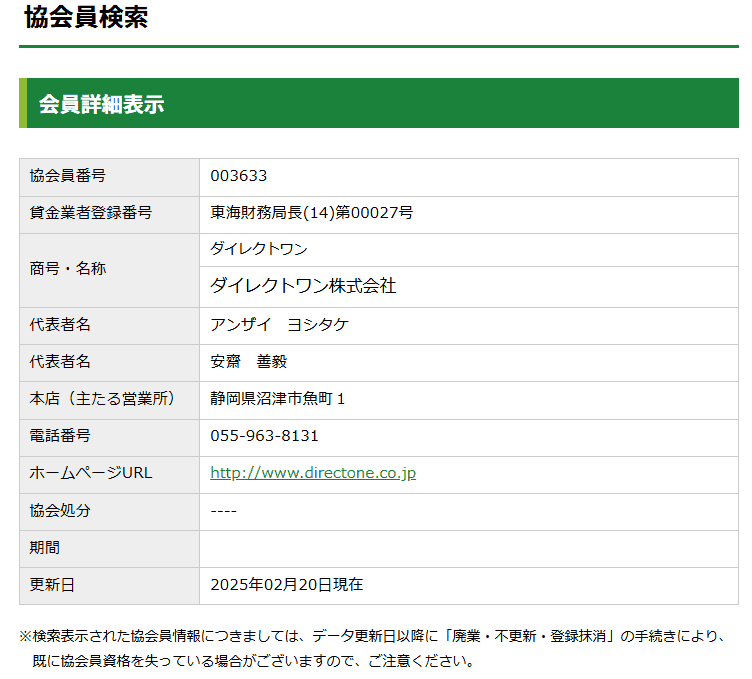Click the ホームページURL label cell

click(91, 473)
